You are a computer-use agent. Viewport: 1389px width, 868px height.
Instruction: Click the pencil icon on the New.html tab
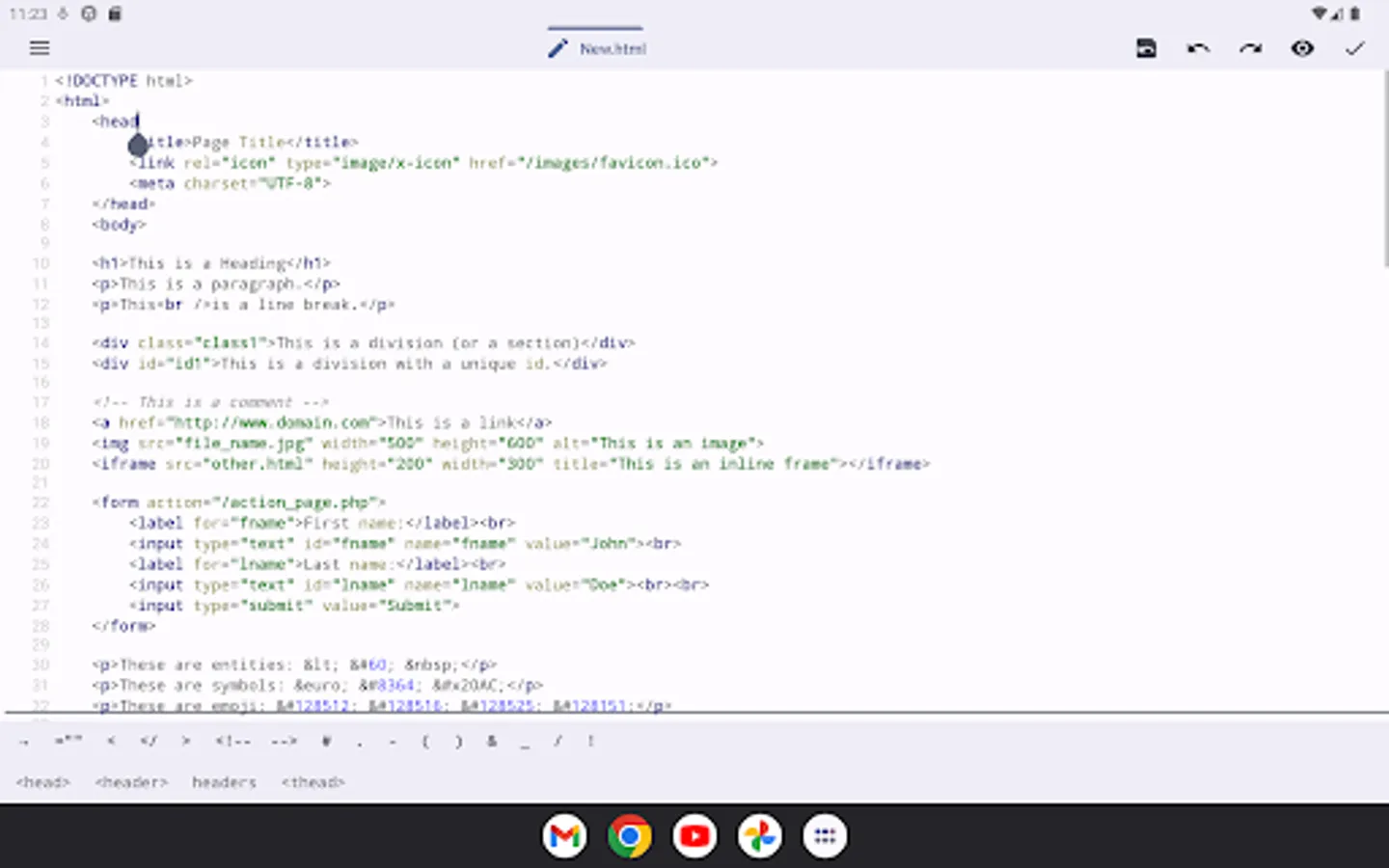[x=557, y=47]
